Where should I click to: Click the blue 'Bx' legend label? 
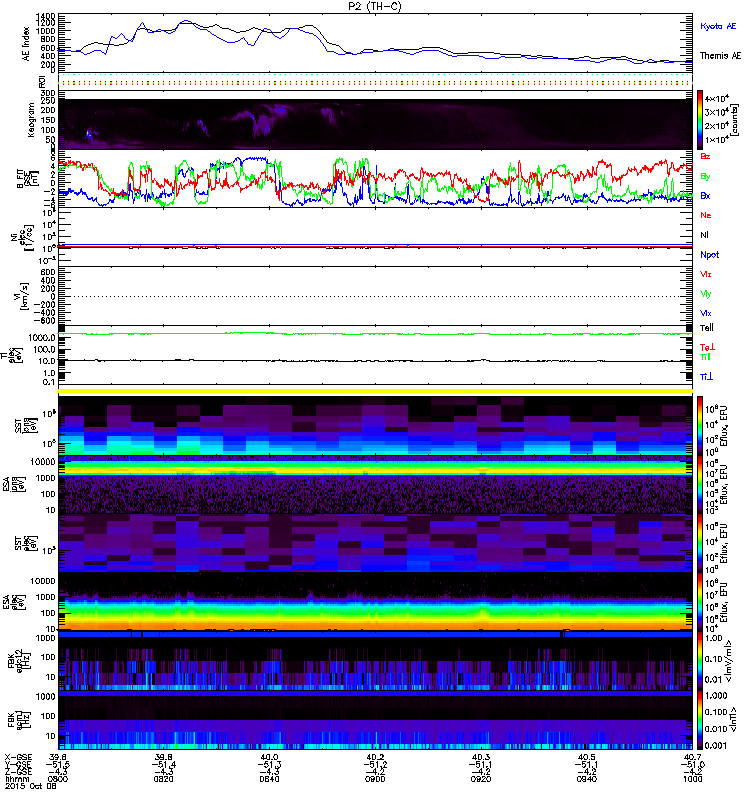(x=705, y=195)
